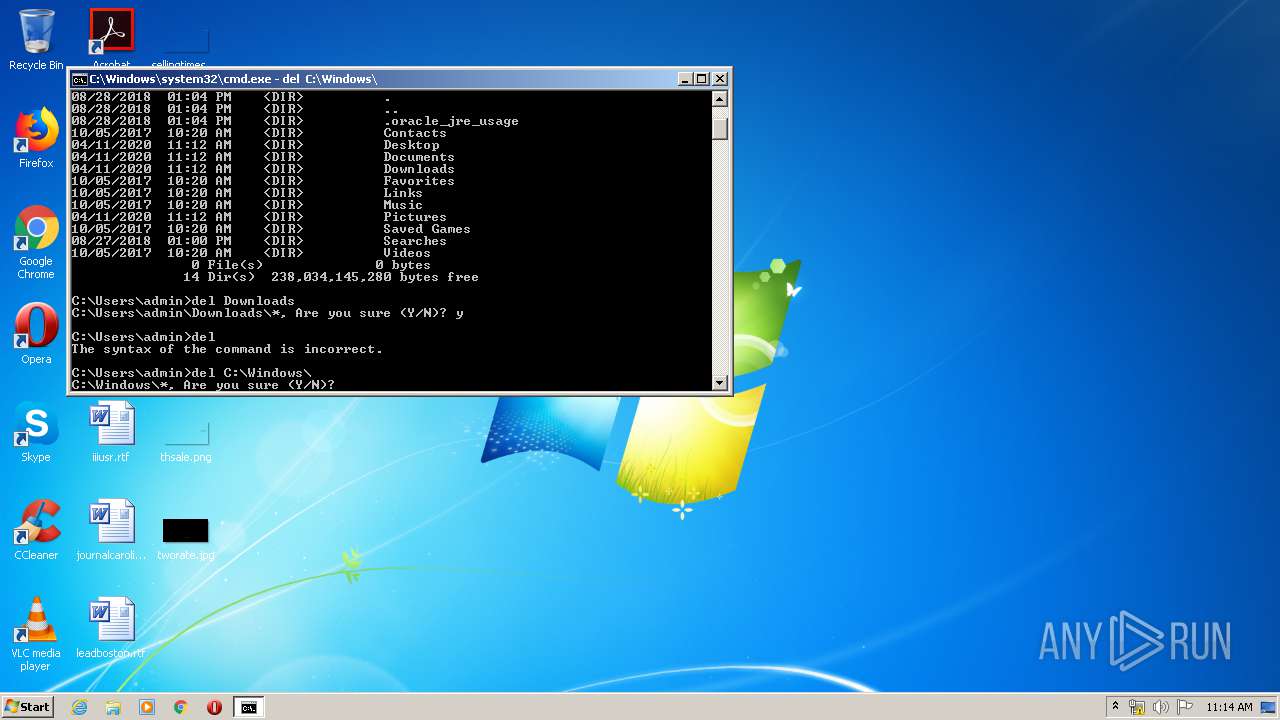Click '238,034,145,280 bytes free' text
Image resolution: width=1280 pixels, height=720 pixels.
375,277
